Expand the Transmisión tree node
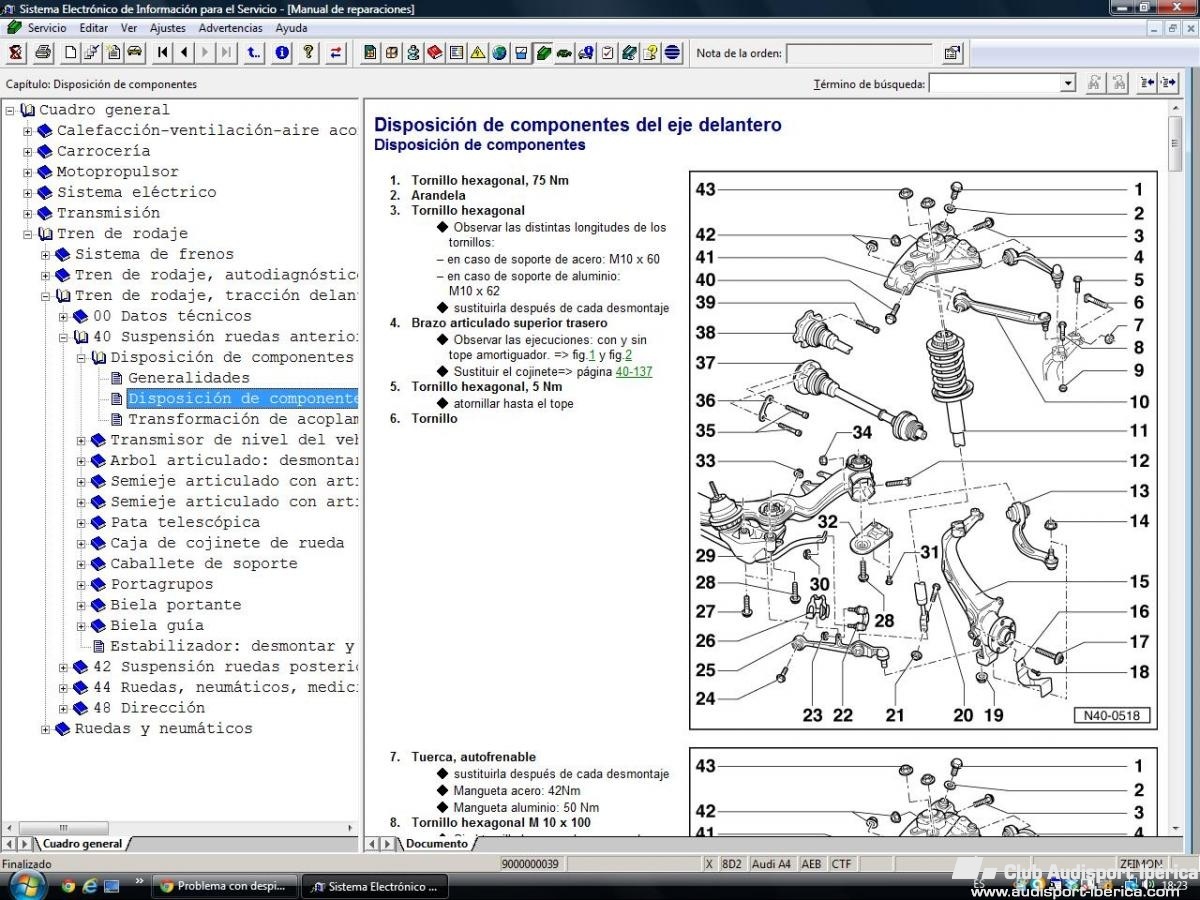Screen dimensions: 1200x900 (x=28, y=213)
